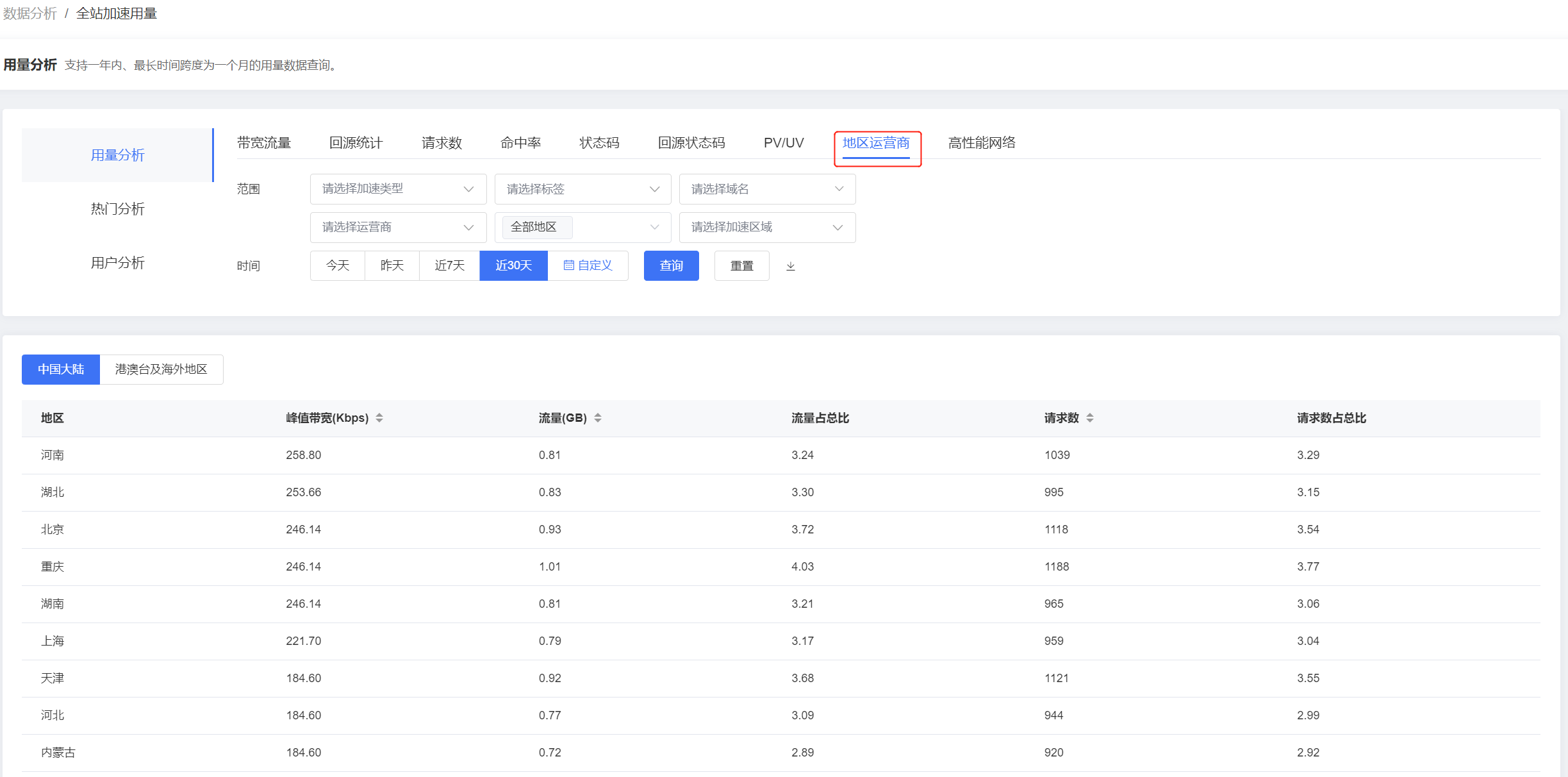Click request share value 2.92

(1308, 753)
